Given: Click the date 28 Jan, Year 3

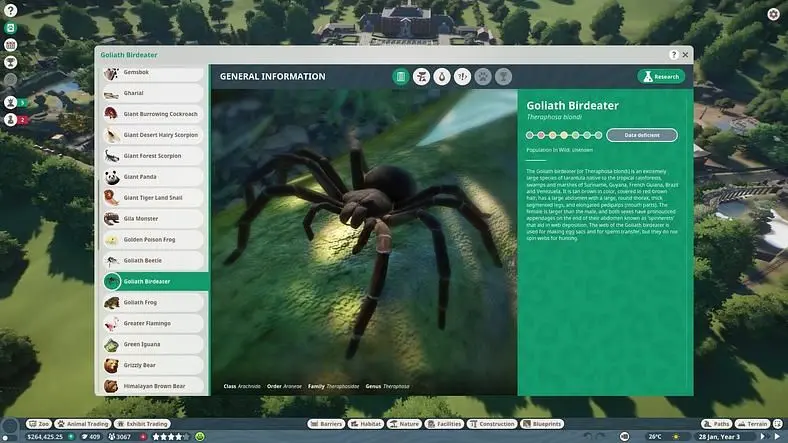Looking at the screenshot, I should 719,436.
